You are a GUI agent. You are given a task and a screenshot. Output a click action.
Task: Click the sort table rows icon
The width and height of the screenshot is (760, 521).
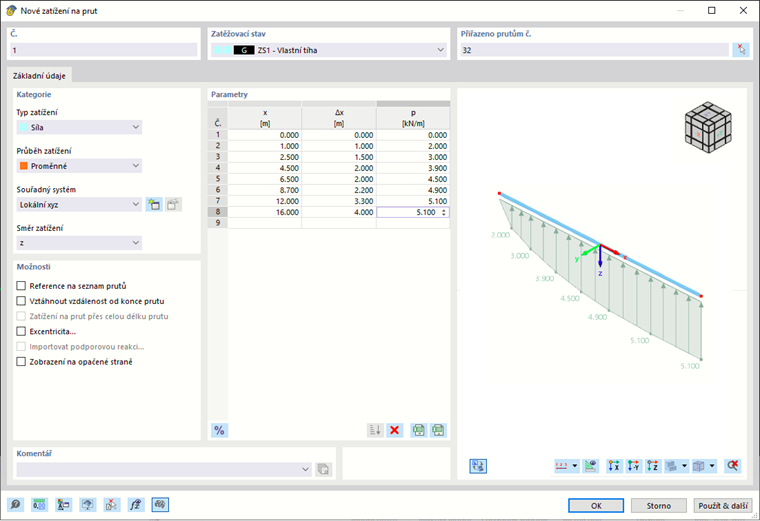375,430
